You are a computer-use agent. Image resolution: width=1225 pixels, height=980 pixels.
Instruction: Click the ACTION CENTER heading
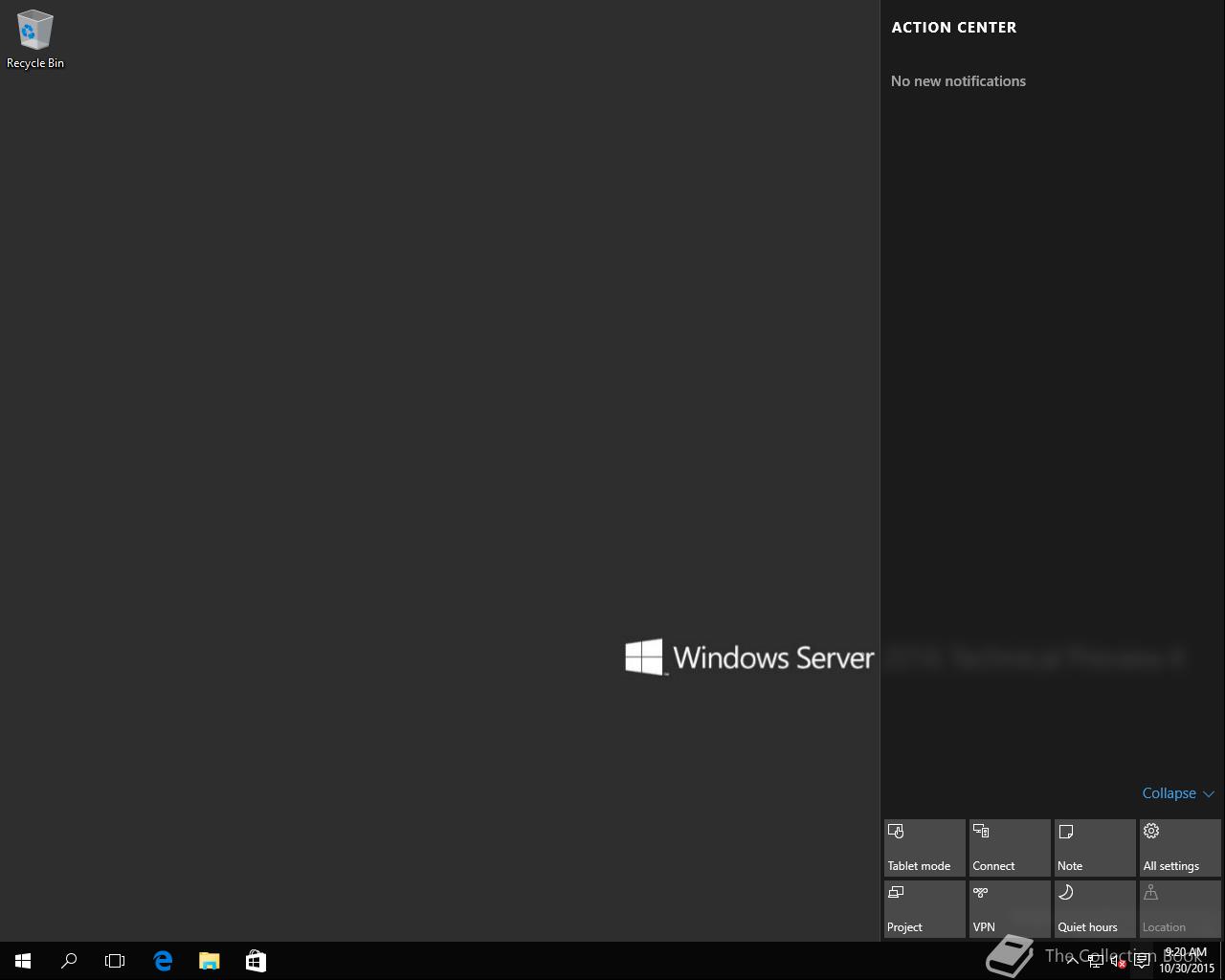coord(954,28)
